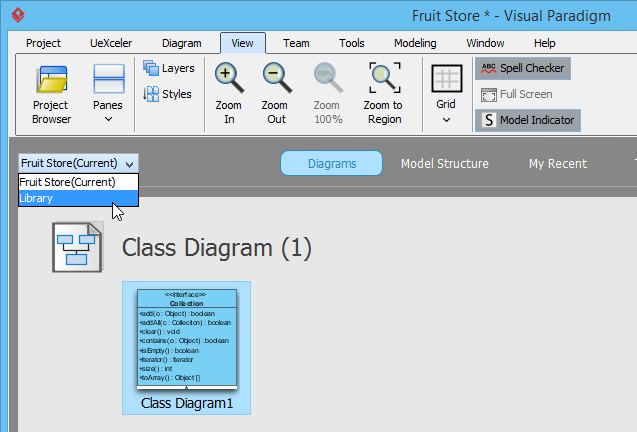Open the Team tab
This screenshot has height=432, width=637.
click(296, 43)
